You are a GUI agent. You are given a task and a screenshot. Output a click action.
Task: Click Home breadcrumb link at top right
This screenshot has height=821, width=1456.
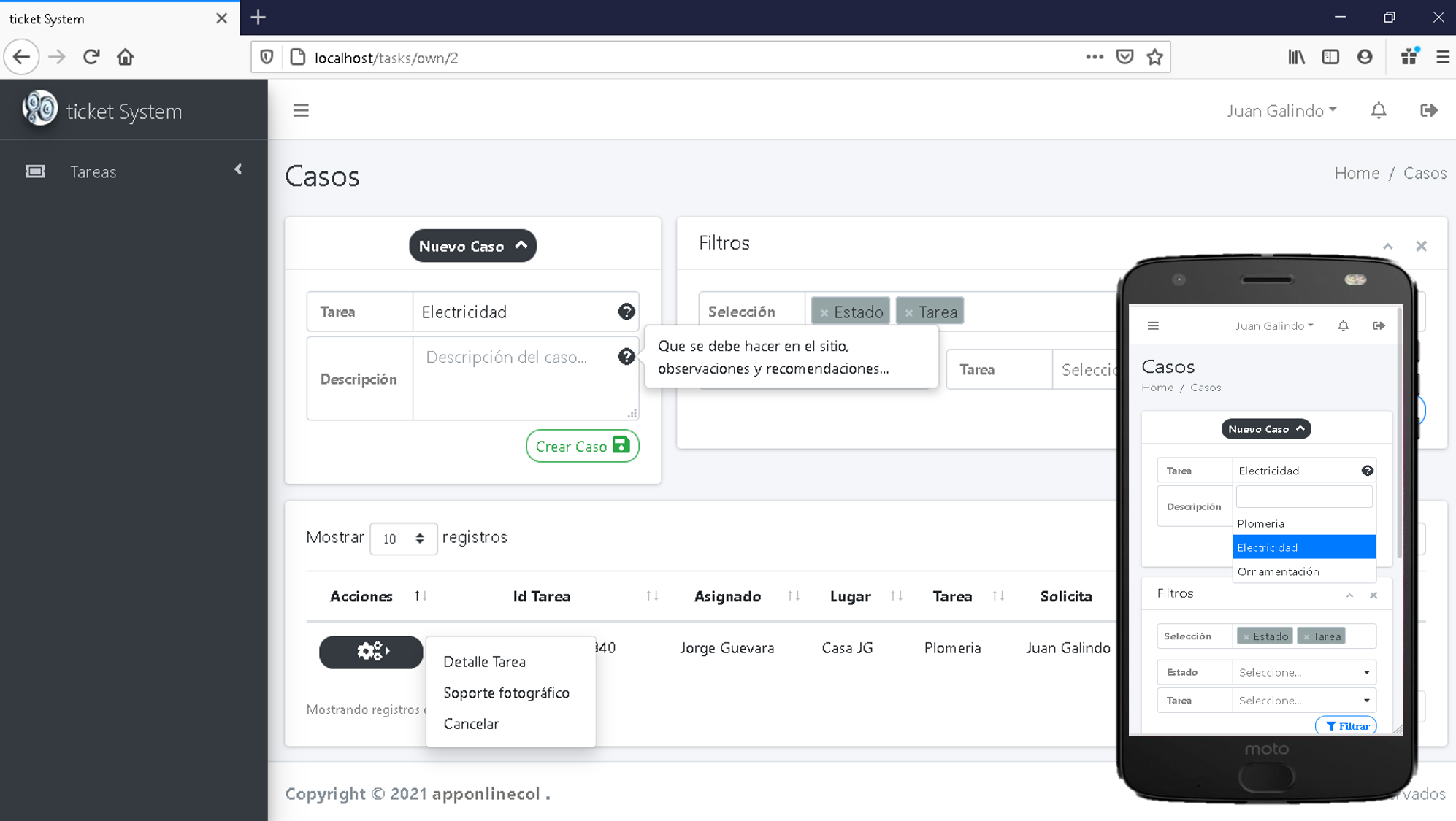point(1357,173)
